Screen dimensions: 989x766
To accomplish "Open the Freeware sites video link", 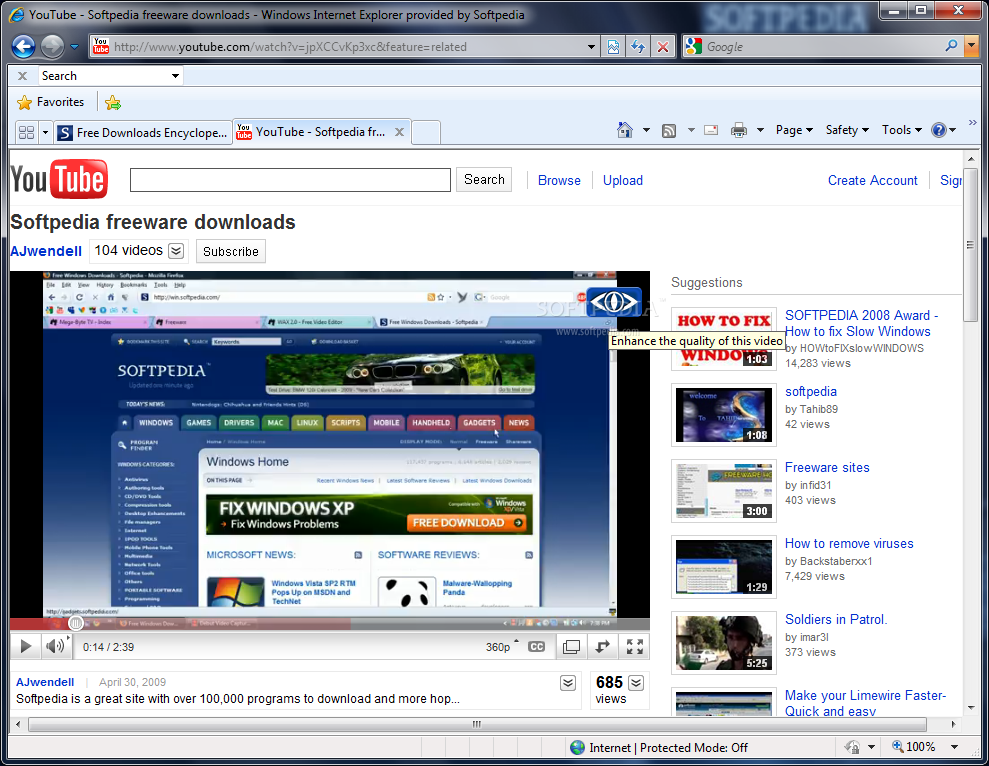I will coord(827,468).
